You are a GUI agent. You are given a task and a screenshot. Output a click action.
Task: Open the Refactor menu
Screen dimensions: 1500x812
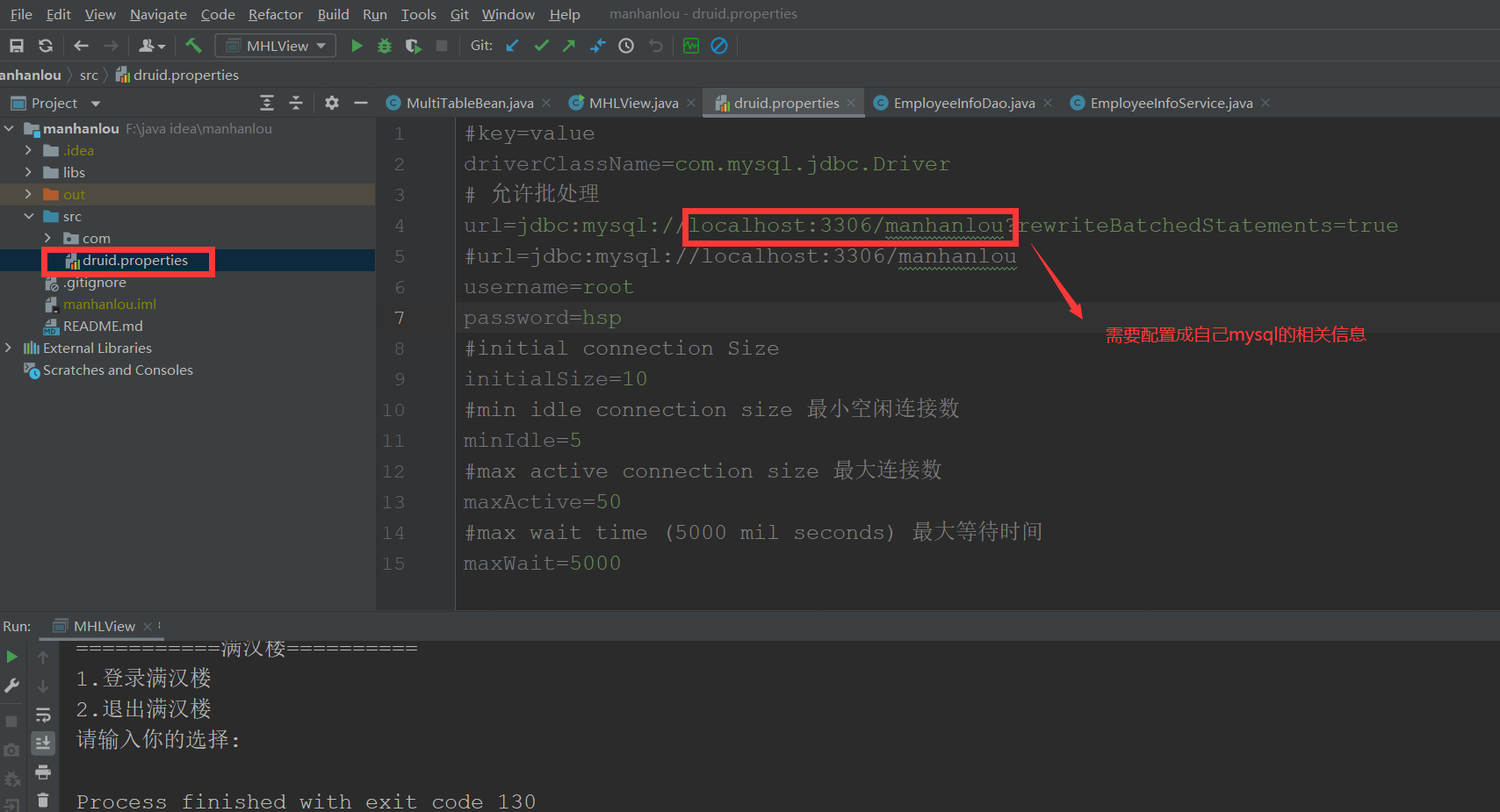[275, 14]
